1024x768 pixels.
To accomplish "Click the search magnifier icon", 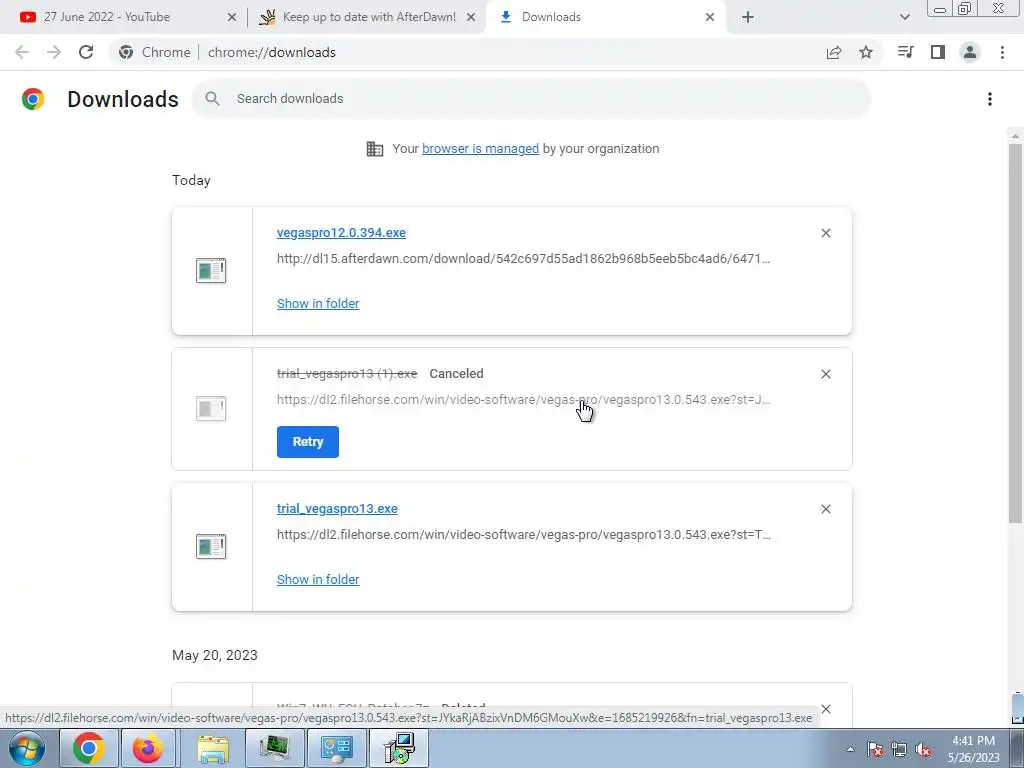I will point(212,99).
